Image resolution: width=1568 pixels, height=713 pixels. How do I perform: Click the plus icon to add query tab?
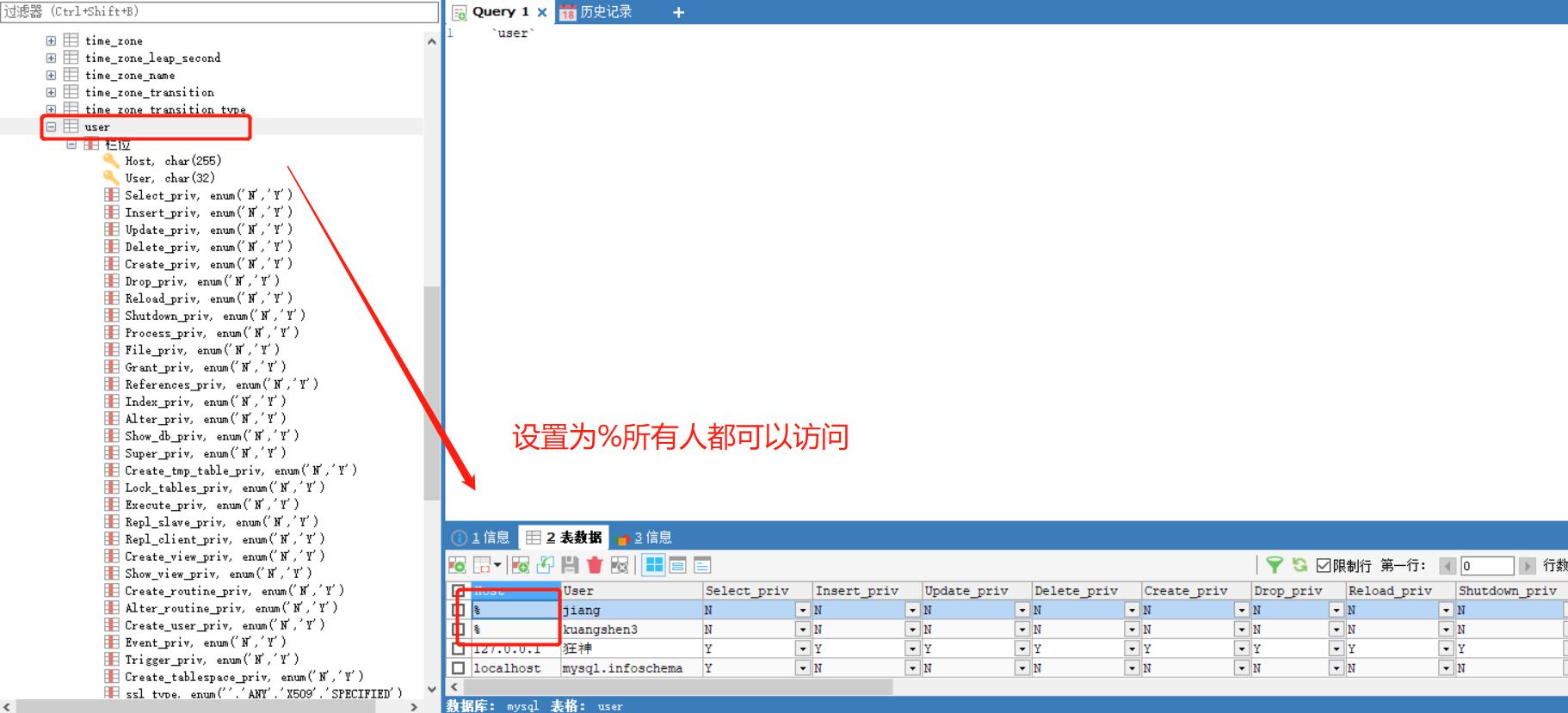click(x=678, y=12)
